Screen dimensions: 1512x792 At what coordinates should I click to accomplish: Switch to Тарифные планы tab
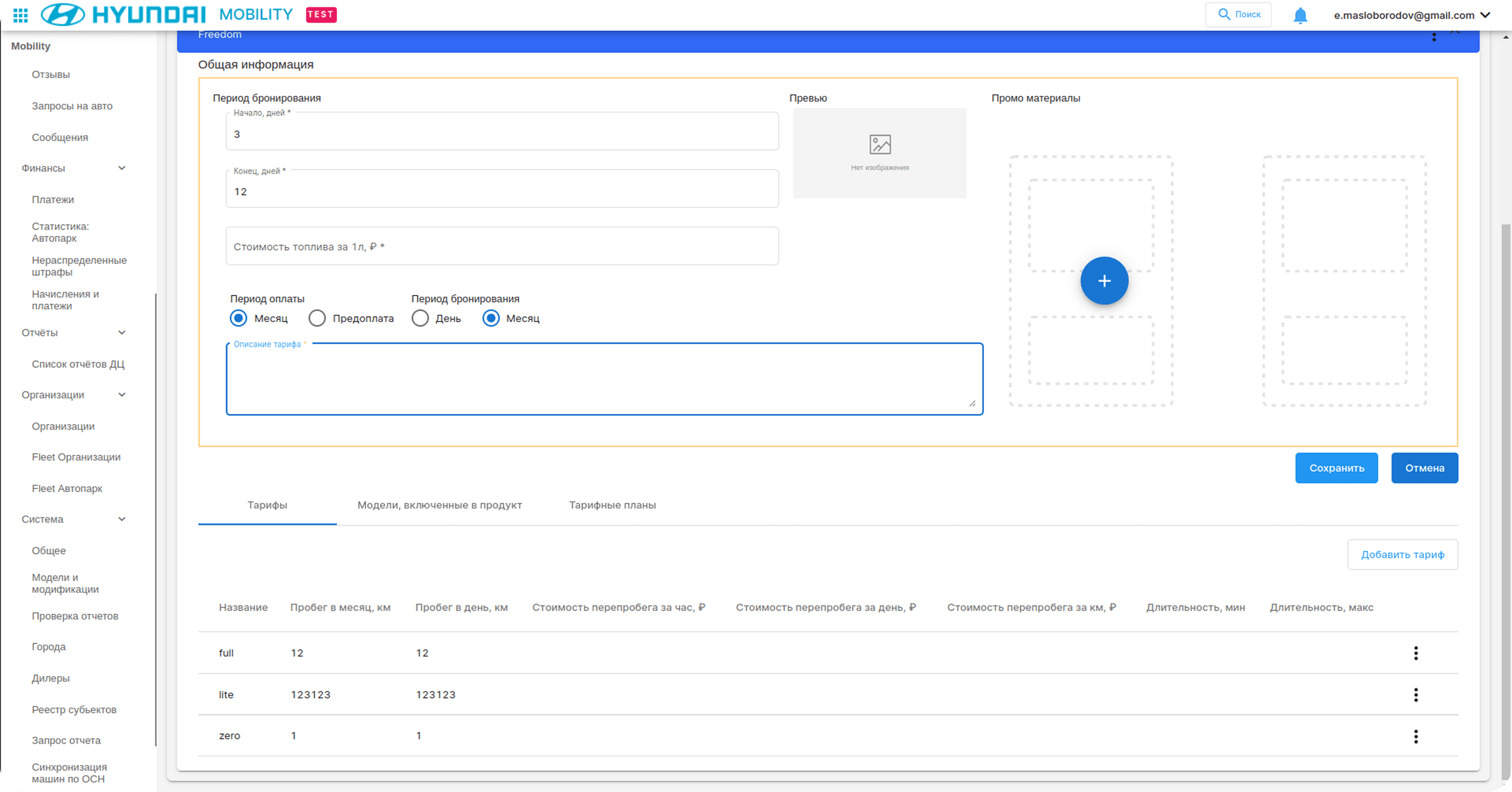click(612, 505)
